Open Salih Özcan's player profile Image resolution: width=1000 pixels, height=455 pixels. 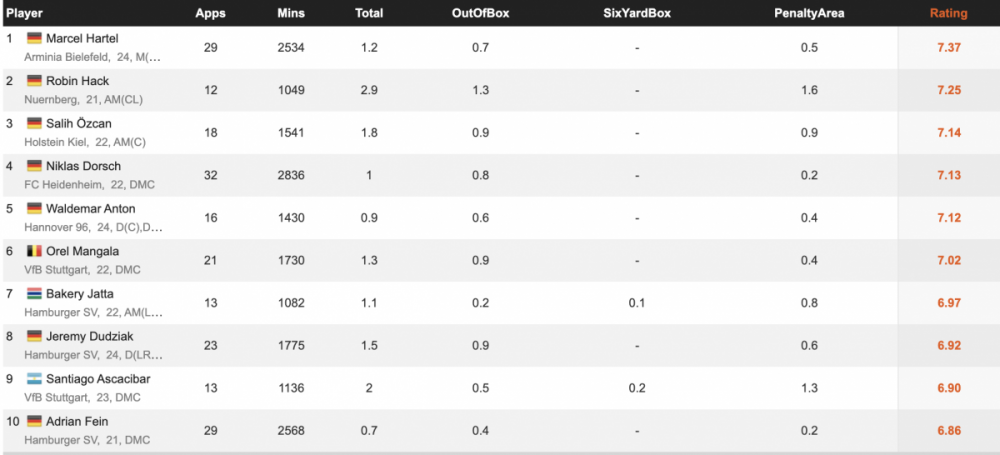pos(79,124)
